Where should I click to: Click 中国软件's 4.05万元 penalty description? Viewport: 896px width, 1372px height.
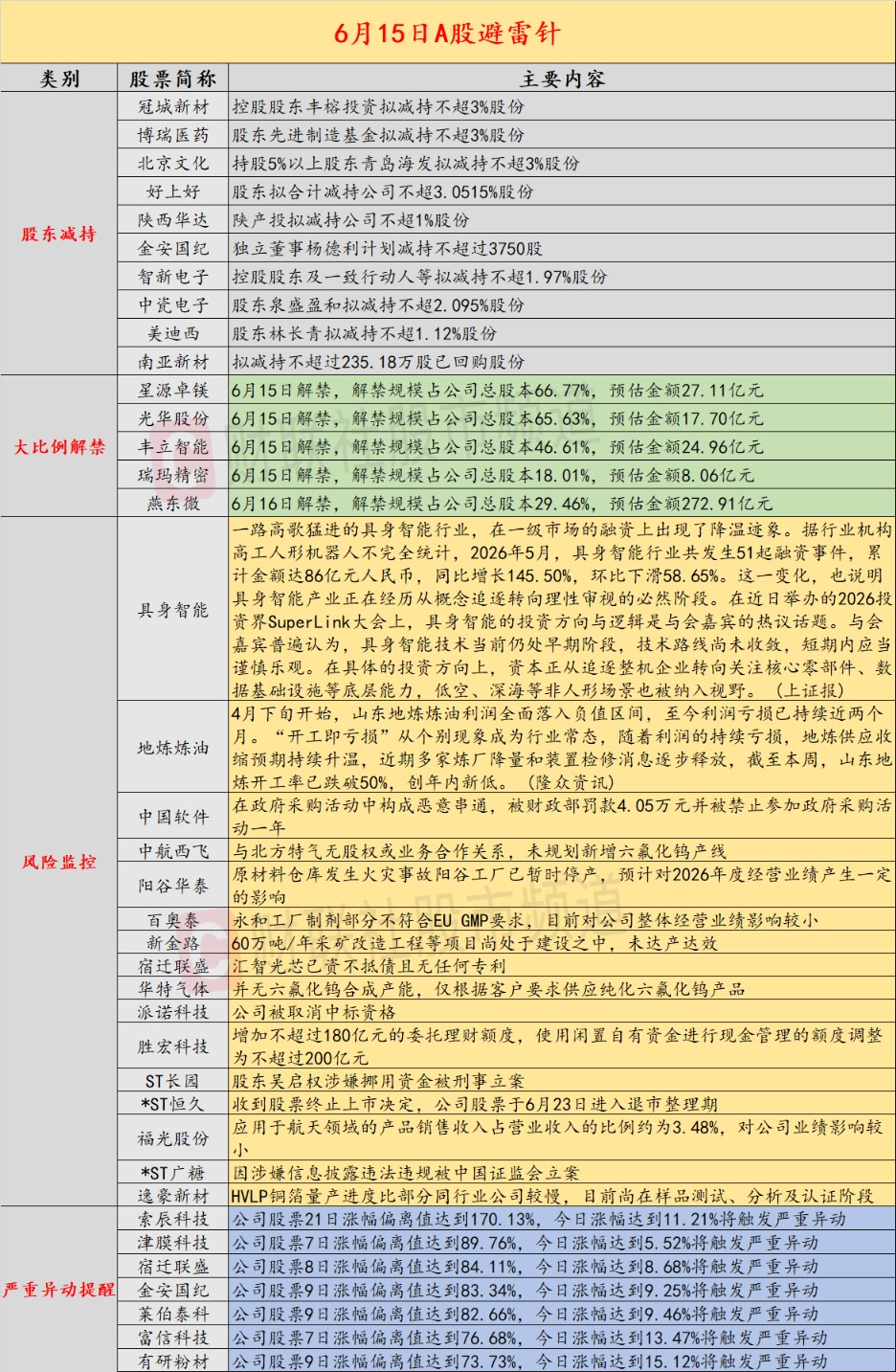click(562, 817)
